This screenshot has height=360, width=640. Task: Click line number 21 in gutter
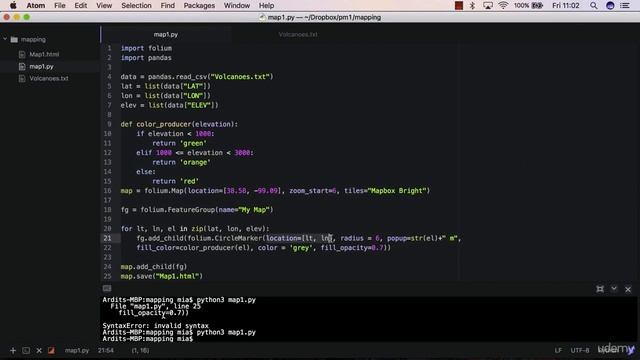(107, 238)
